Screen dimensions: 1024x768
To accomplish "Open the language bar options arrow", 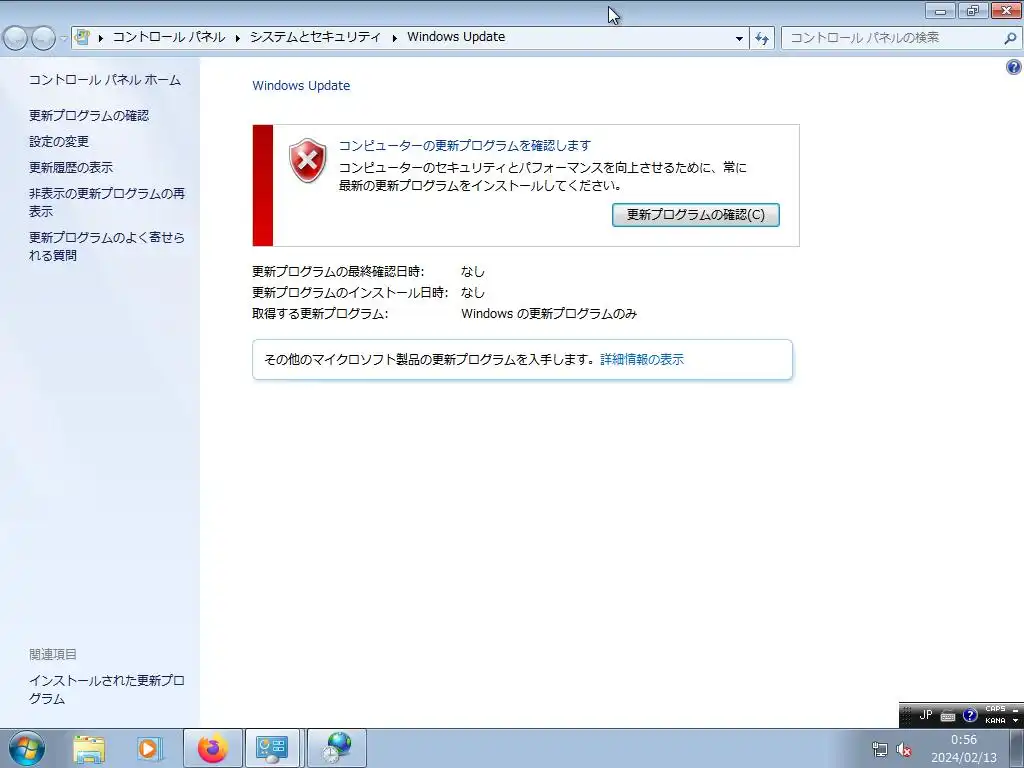I will pyautogui.click(x=1016, y=720).
